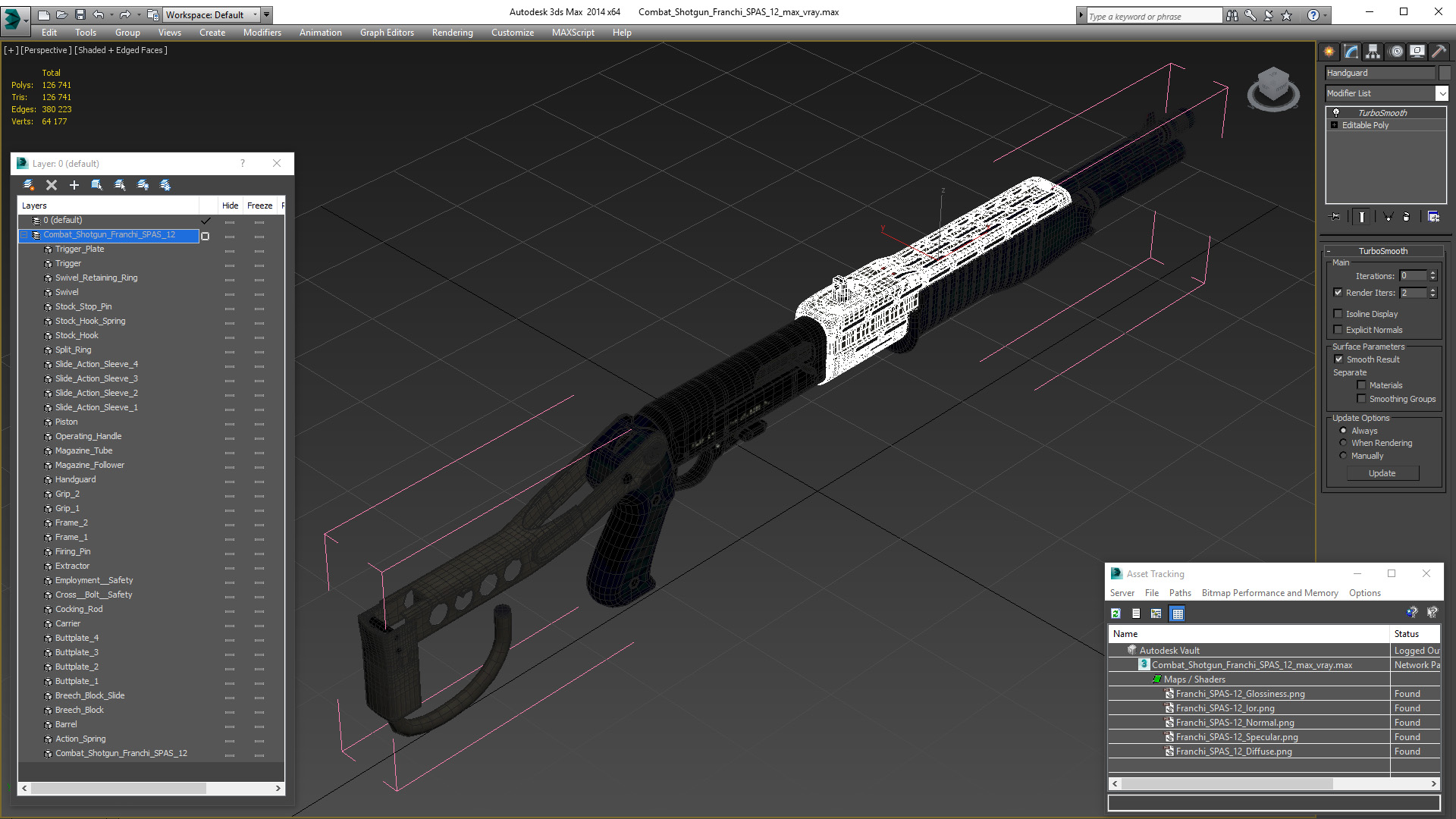
Task: Click the Hide column header in Layers
Action: click(x=230, y=206)
